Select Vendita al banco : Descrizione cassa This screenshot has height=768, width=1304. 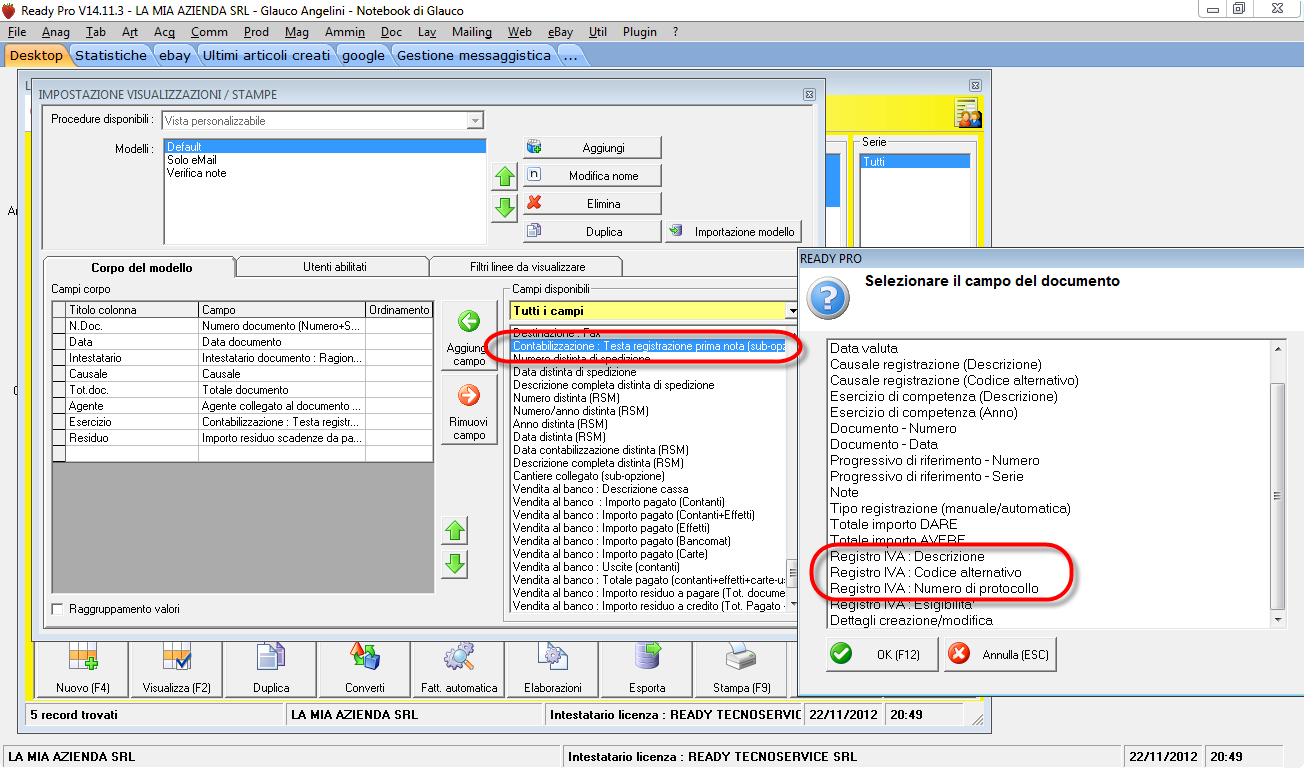[648, 489]
